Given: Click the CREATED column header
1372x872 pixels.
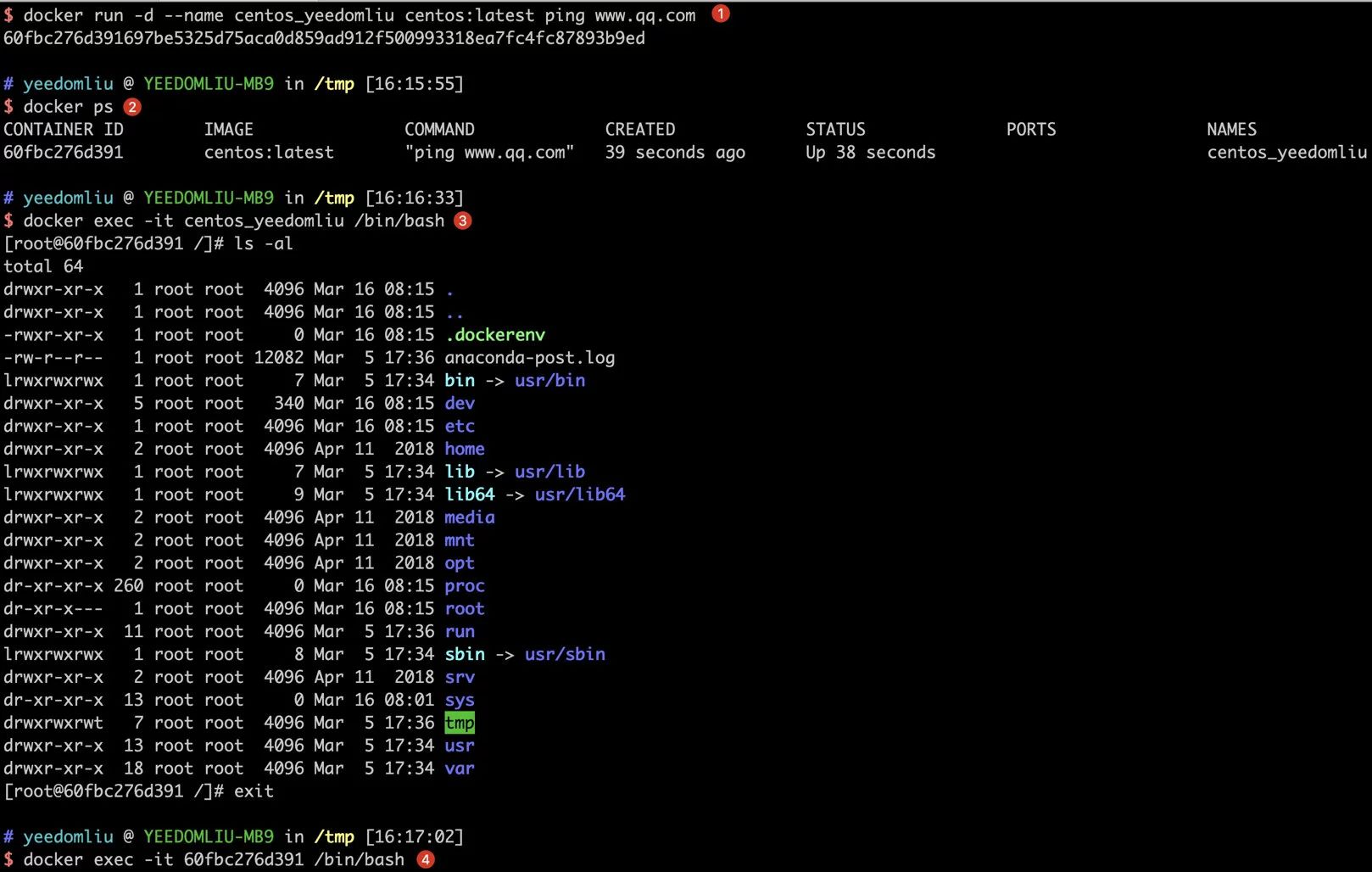Looking at the screenshot, I should click(x=640, y=129).
